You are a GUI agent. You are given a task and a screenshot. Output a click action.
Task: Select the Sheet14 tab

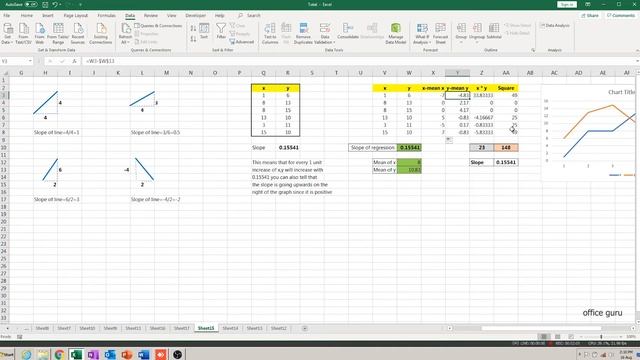point(230,328)
